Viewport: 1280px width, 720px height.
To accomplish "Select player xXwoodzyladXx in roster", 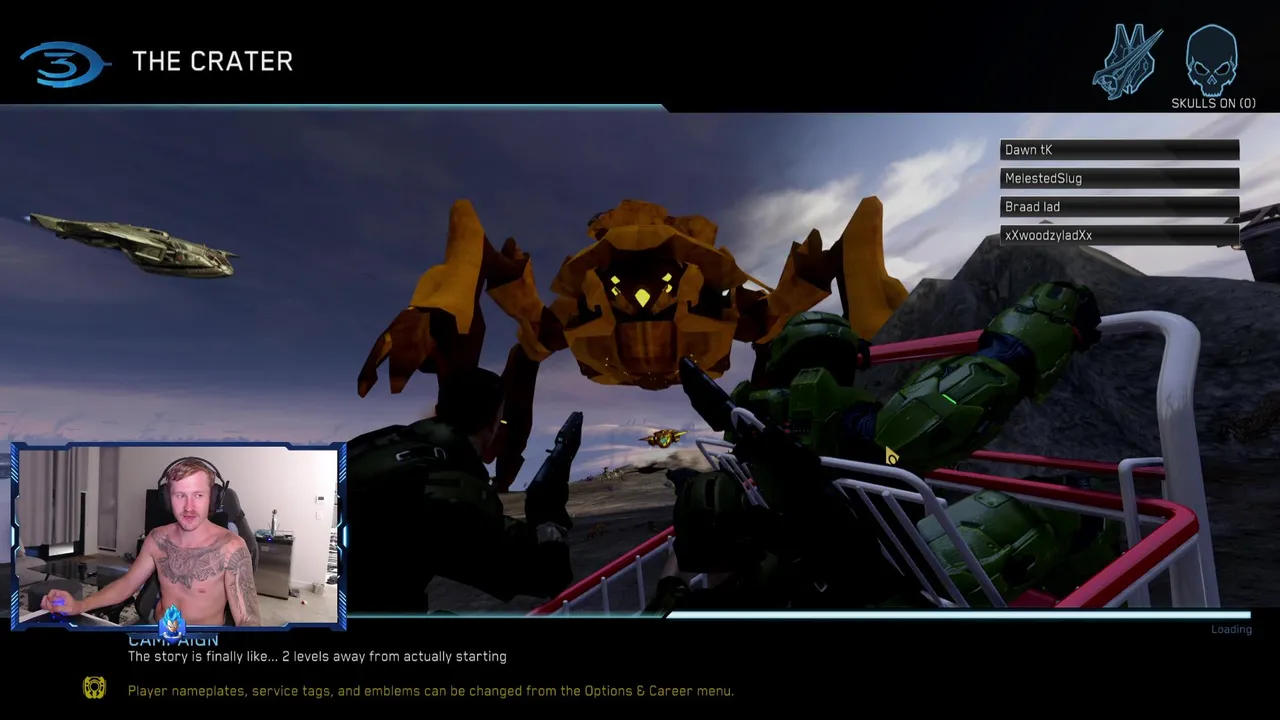I will [1120, 235].
